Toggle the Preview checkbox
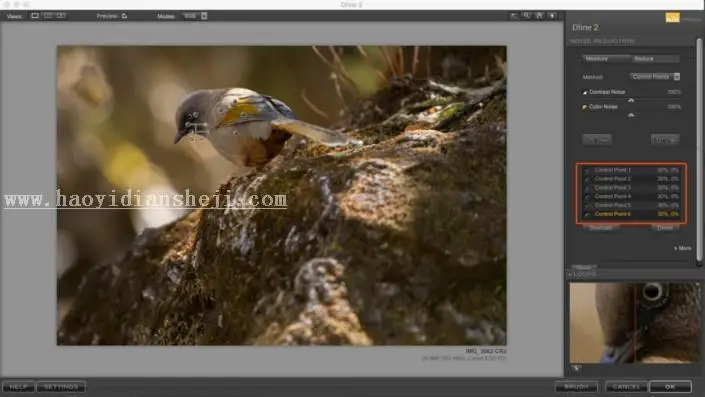The width and height of the screenshot is (705, 397). point(125,16)
